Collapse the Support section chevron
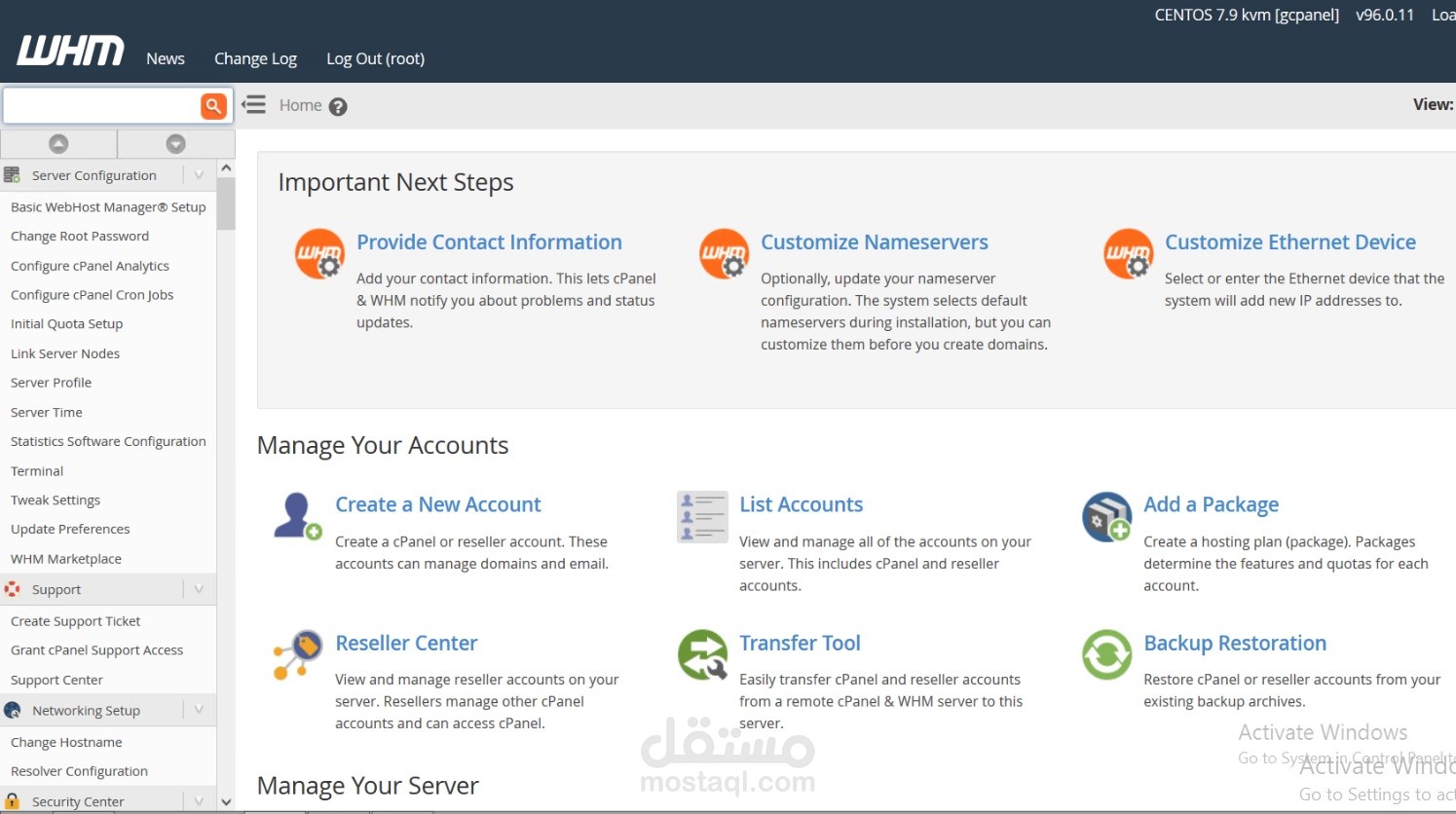This screenshot has width=1456, height=814. (x=199, y=589)
